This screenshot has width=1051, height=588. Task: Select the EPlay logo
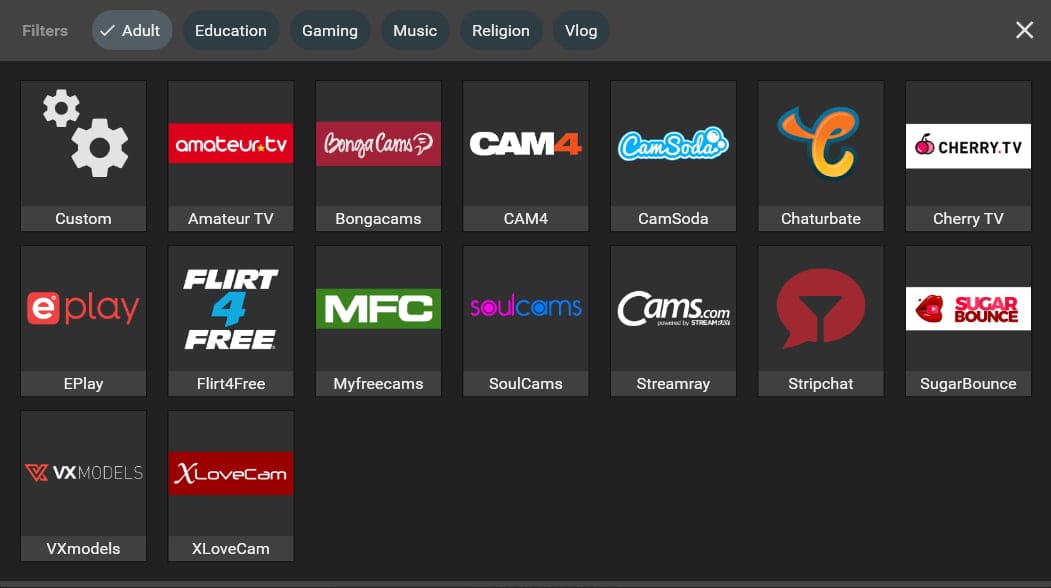point(83,308)
